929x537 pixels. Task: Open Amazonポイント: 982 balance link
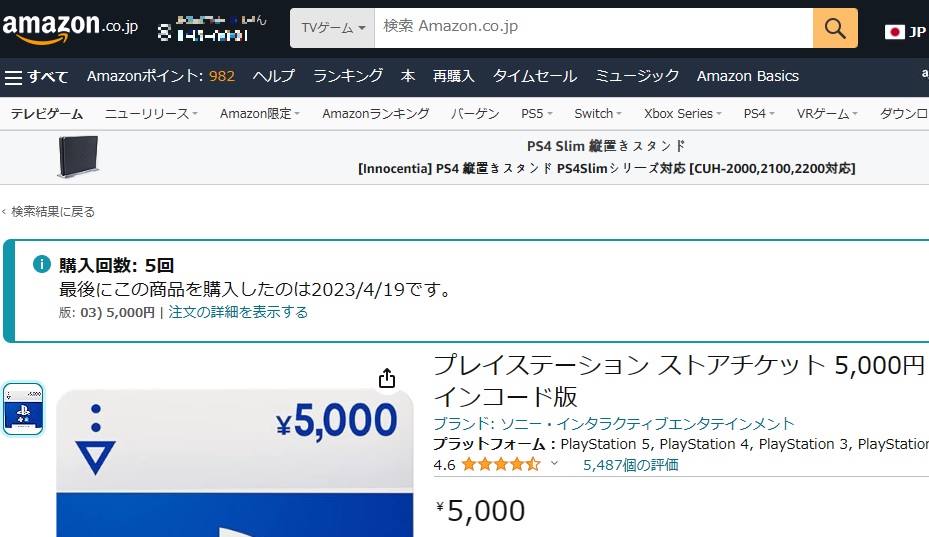pos(161,76)
